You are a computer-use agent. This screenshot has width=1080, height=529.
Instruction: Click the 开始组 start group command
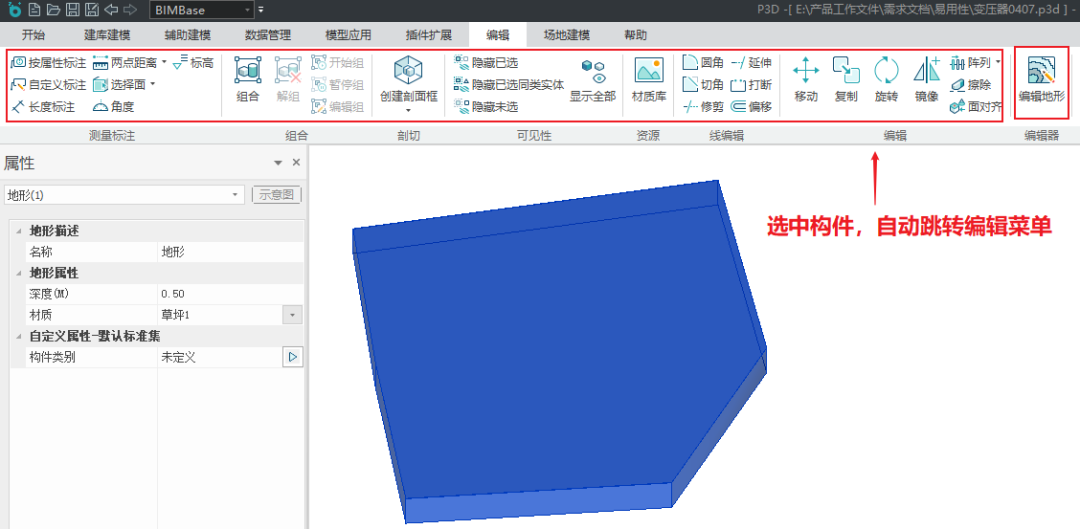tap(337, 63)
